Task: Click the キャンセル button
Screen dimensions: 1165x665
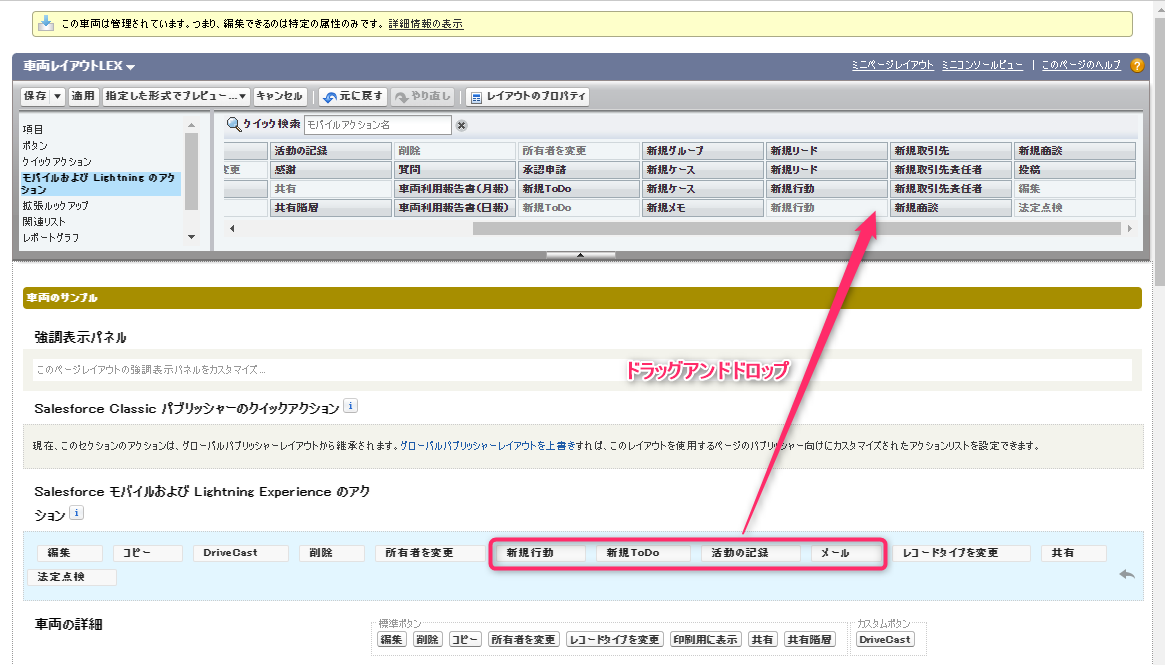Action: point(279,96)
